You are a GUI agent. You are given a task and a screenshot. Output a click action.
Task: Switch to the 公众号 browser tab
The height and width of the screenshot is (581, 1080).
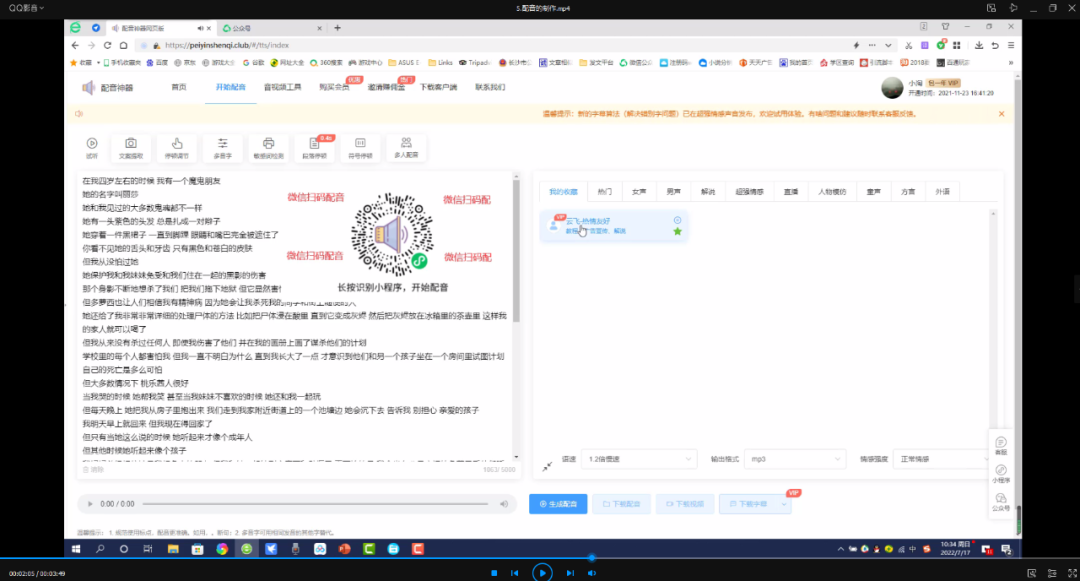point(272,28)
